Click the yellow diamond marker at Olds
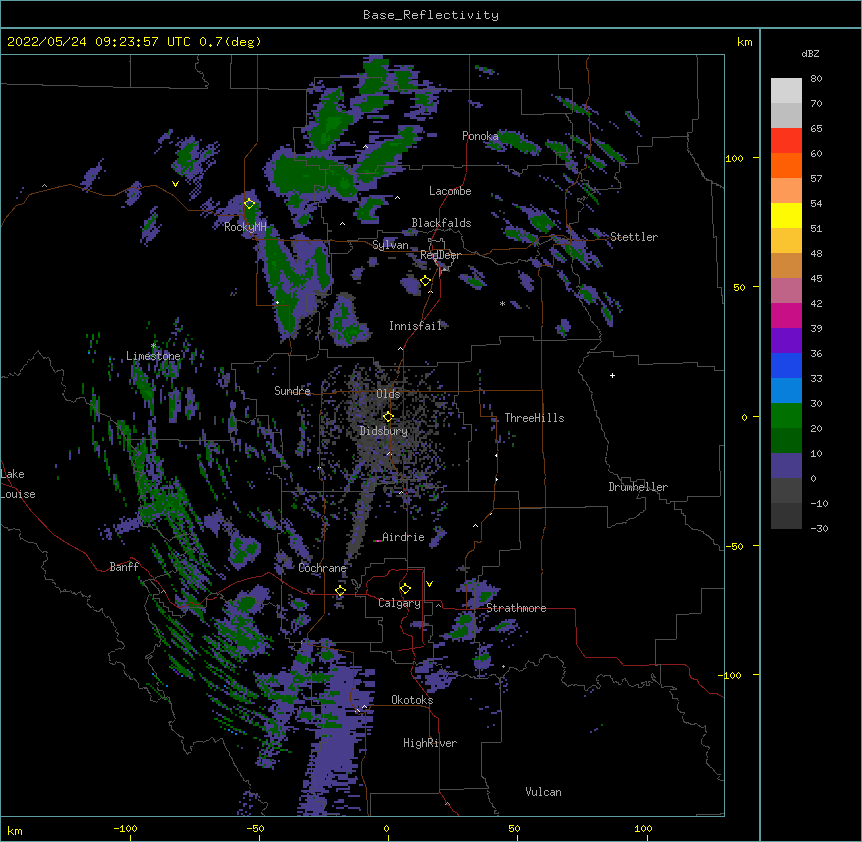 click(388, 417)
